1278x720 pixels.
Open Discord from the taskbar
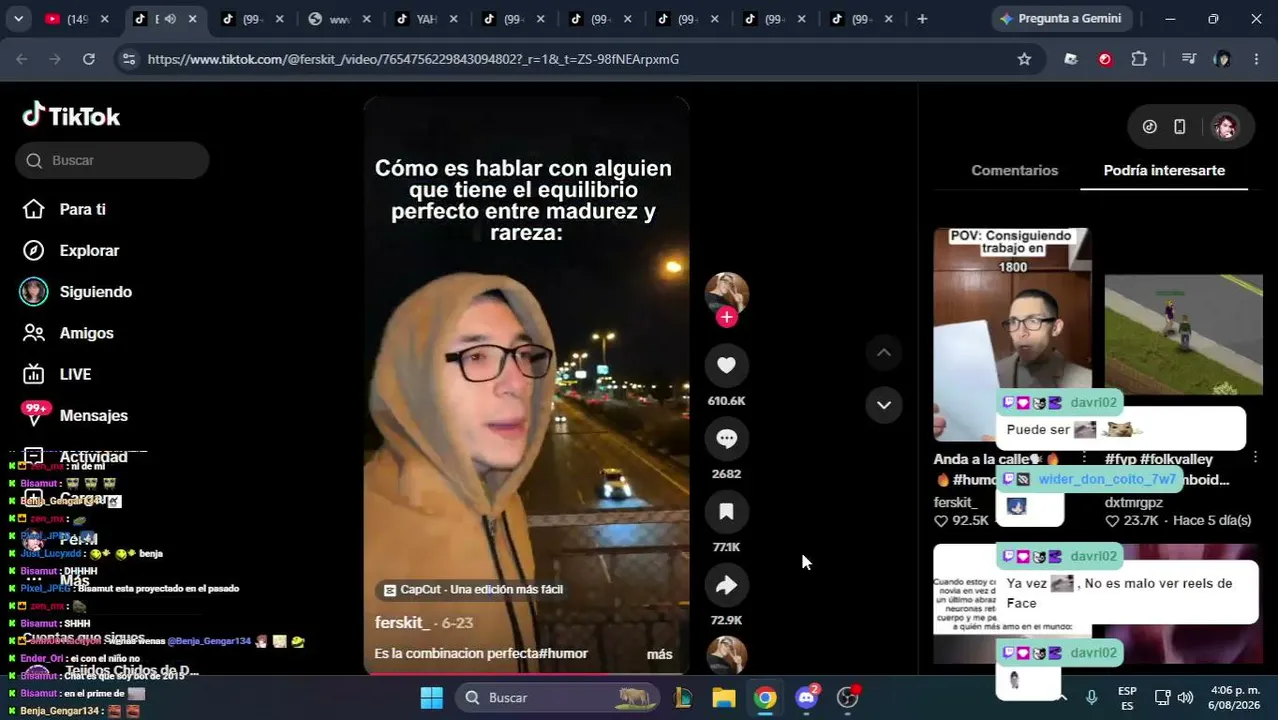(807, 698)
